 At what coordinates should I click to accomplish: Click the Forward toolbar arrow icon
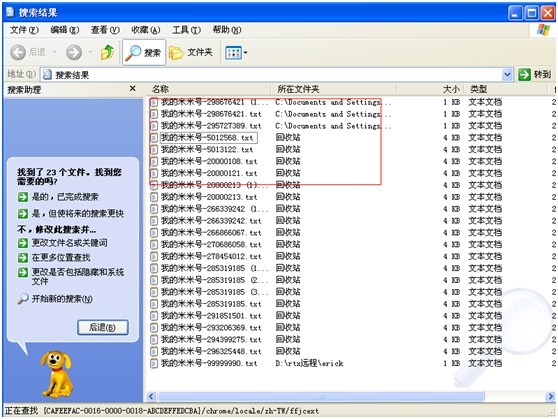pos(74,53)
